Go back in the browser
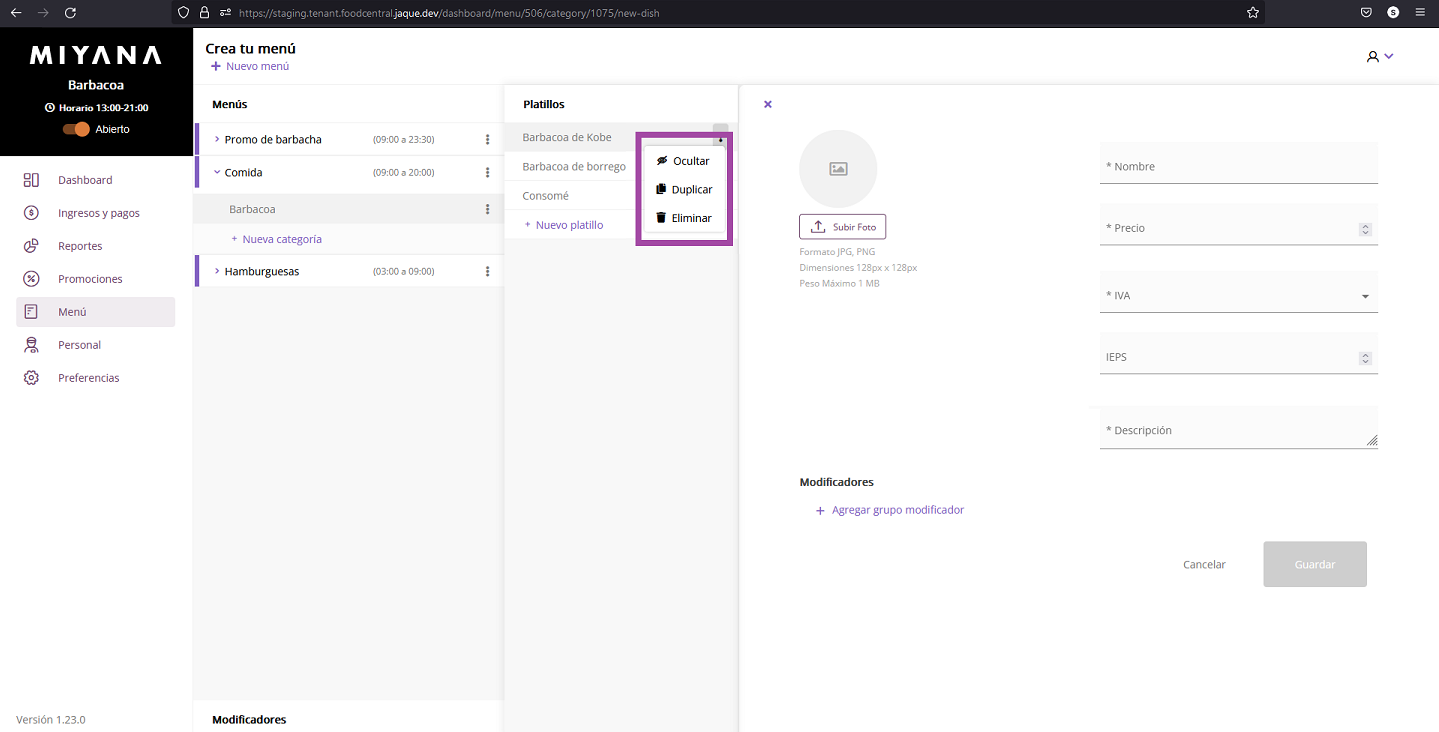 (16, 13)
